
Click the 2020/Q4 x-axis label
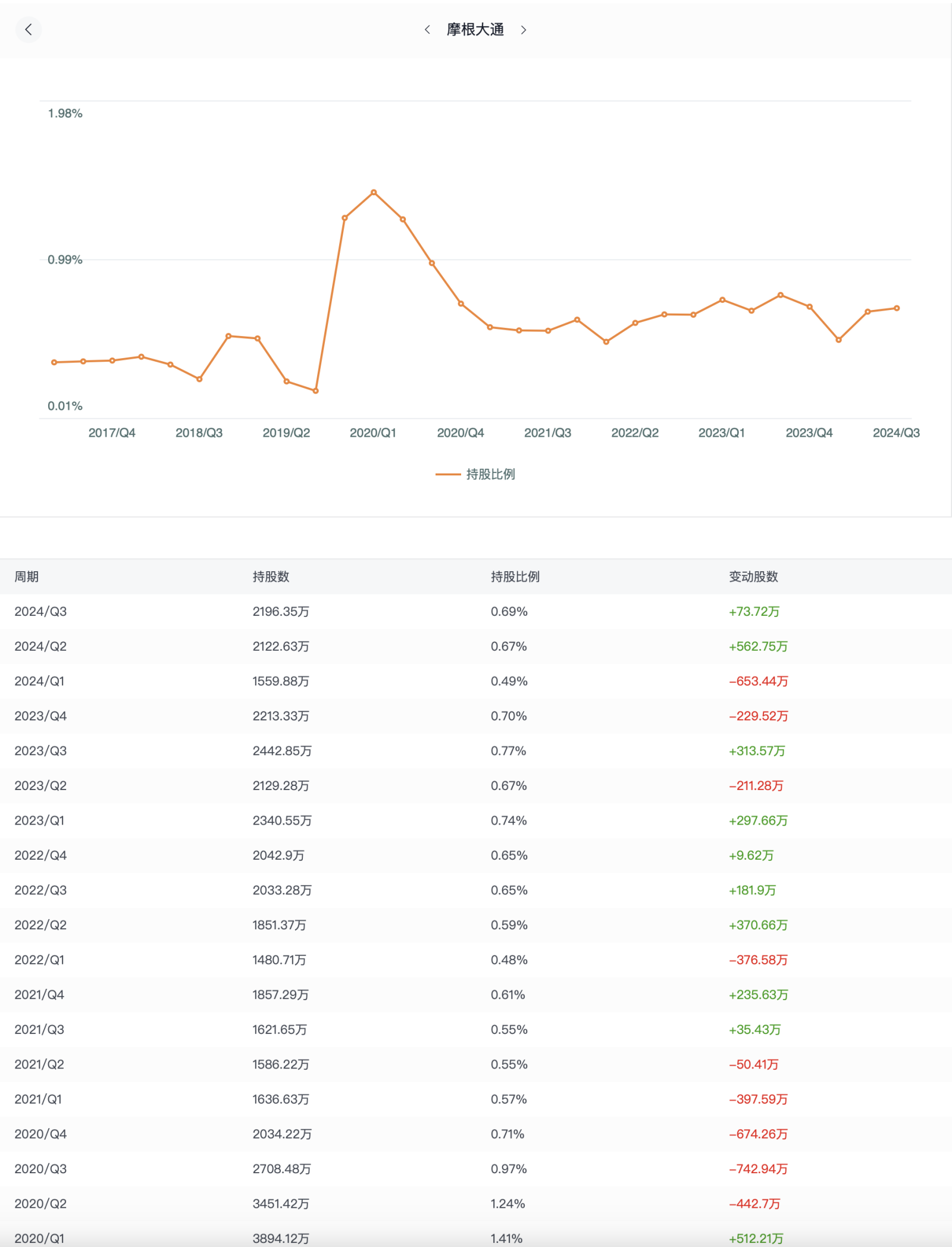pyautogui.click(x=461, y=433)
